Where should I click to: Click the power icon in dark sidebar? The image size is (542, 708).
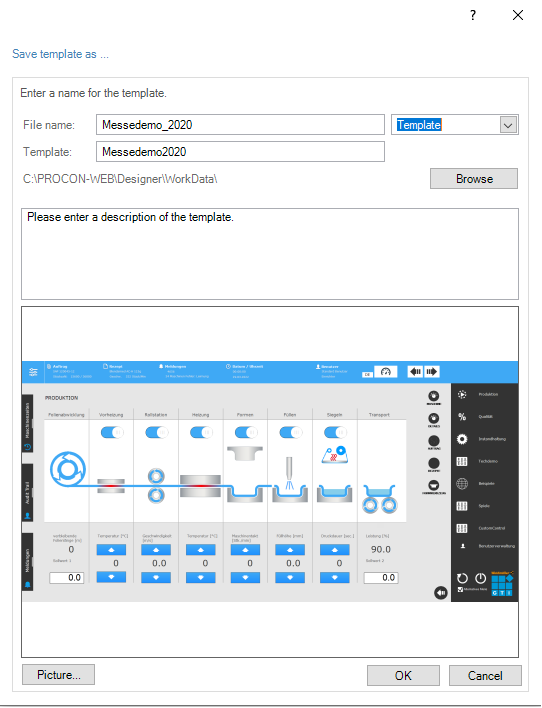pyautogui.click(x=481, y=578)
